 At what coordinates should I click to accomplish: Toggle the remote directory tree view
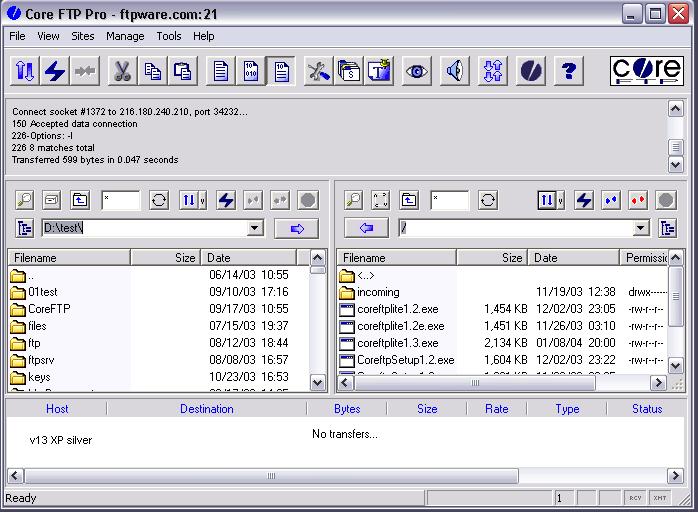[667, 228]
